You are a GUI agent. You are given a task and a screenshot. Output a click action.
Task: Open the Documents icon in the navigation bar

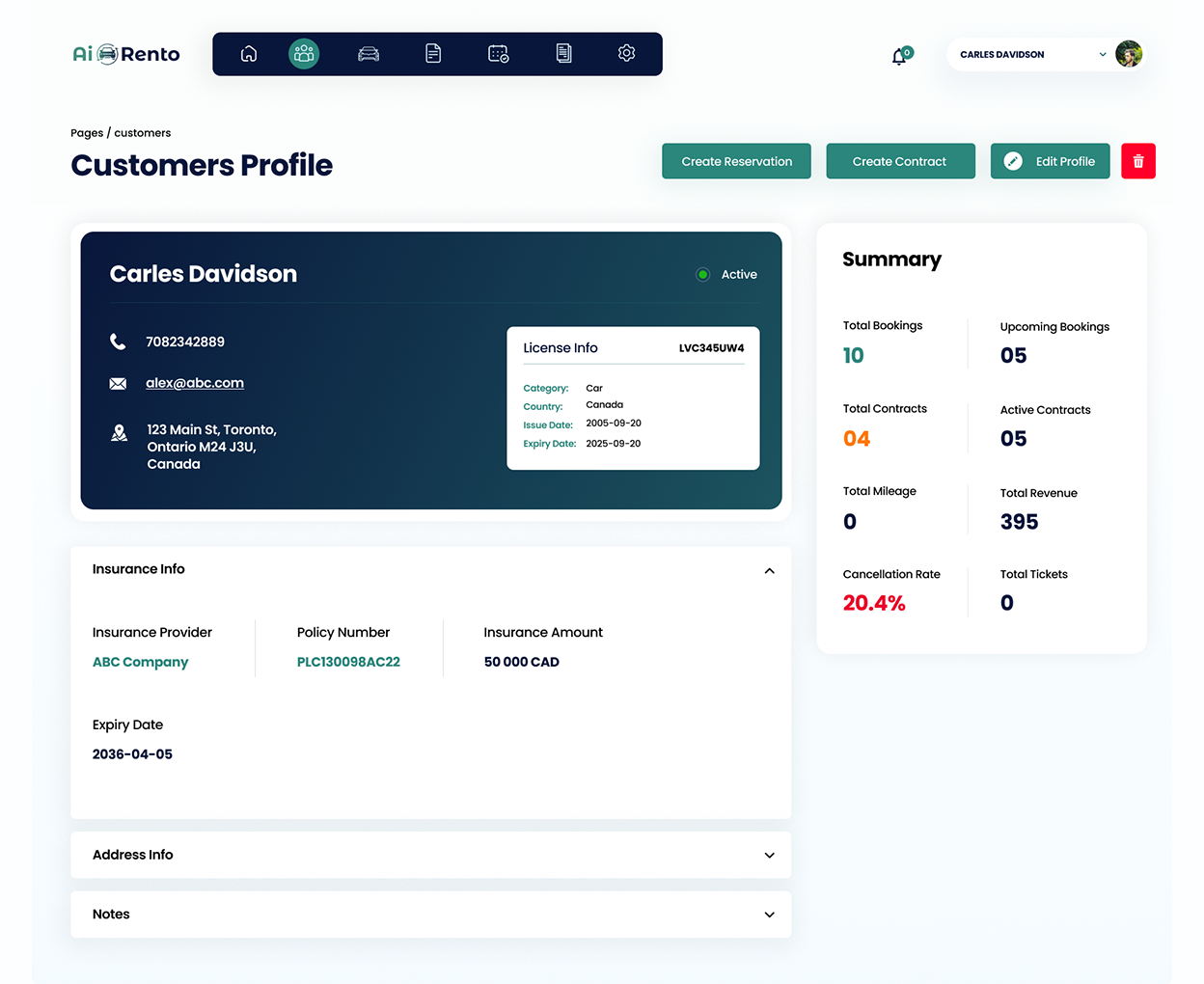click(x=433, y=54)
